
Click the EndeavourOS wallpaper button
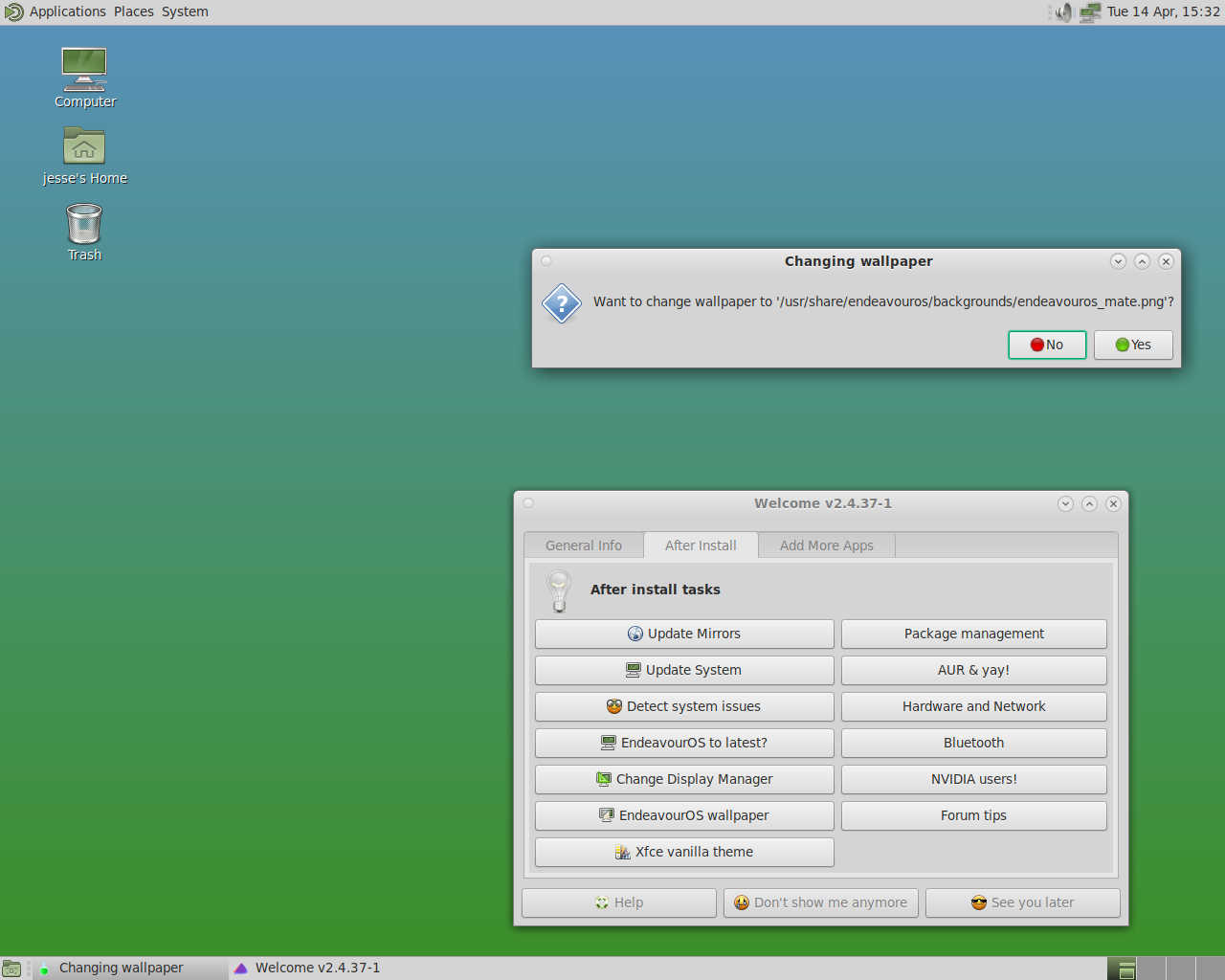coord(684,815)
